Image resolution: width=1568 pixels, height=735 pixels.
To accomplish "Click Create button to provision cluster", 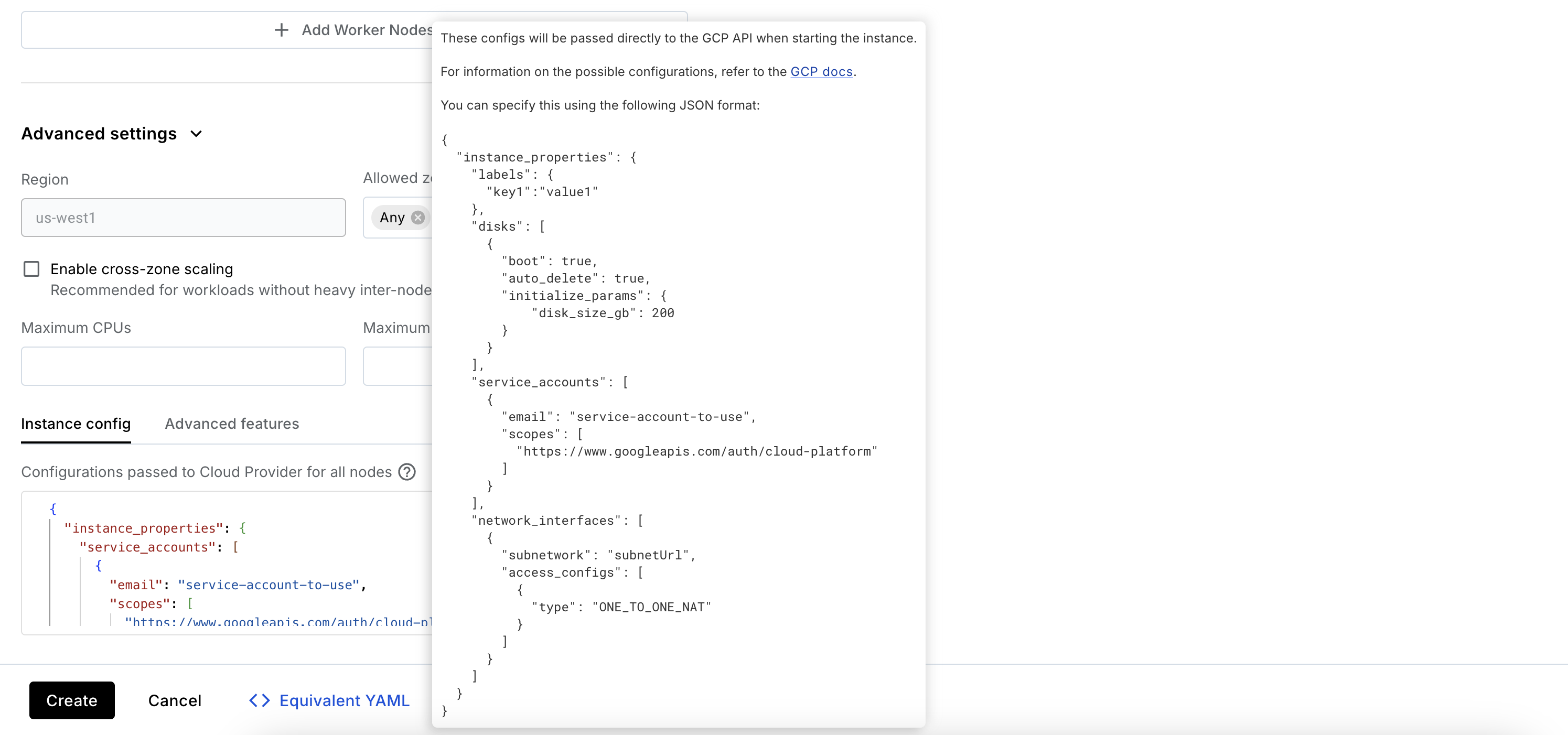I will pyautogui.click(x=71, y=700).
